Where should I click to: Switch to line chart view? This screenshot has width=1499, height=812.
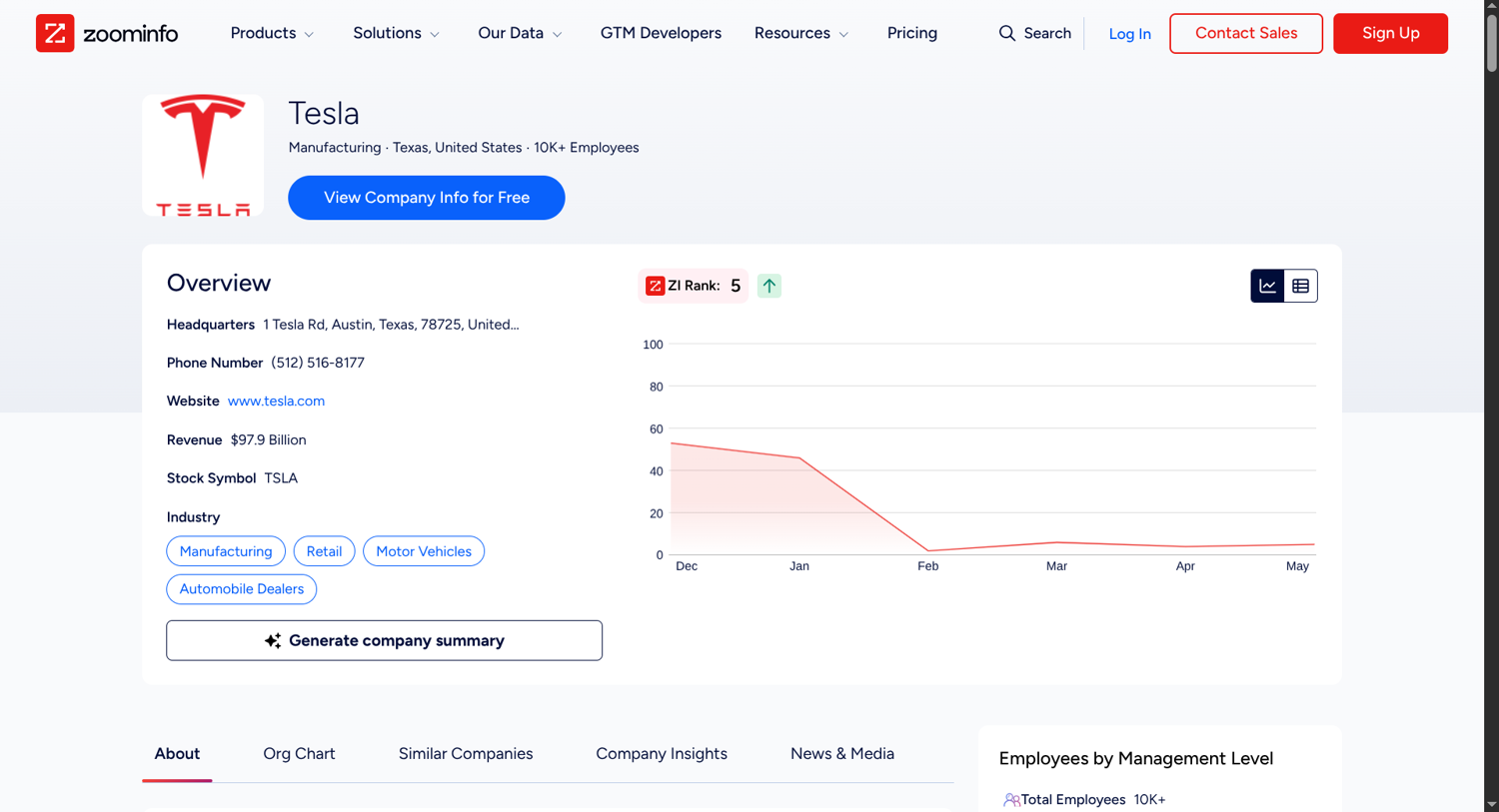coord(1267,286)
